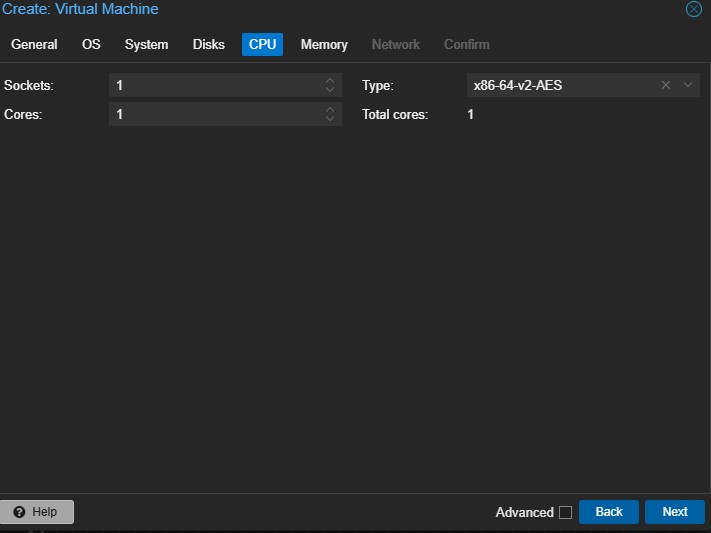Click the Cores label

pyautogui.click(x=23, y=114)
